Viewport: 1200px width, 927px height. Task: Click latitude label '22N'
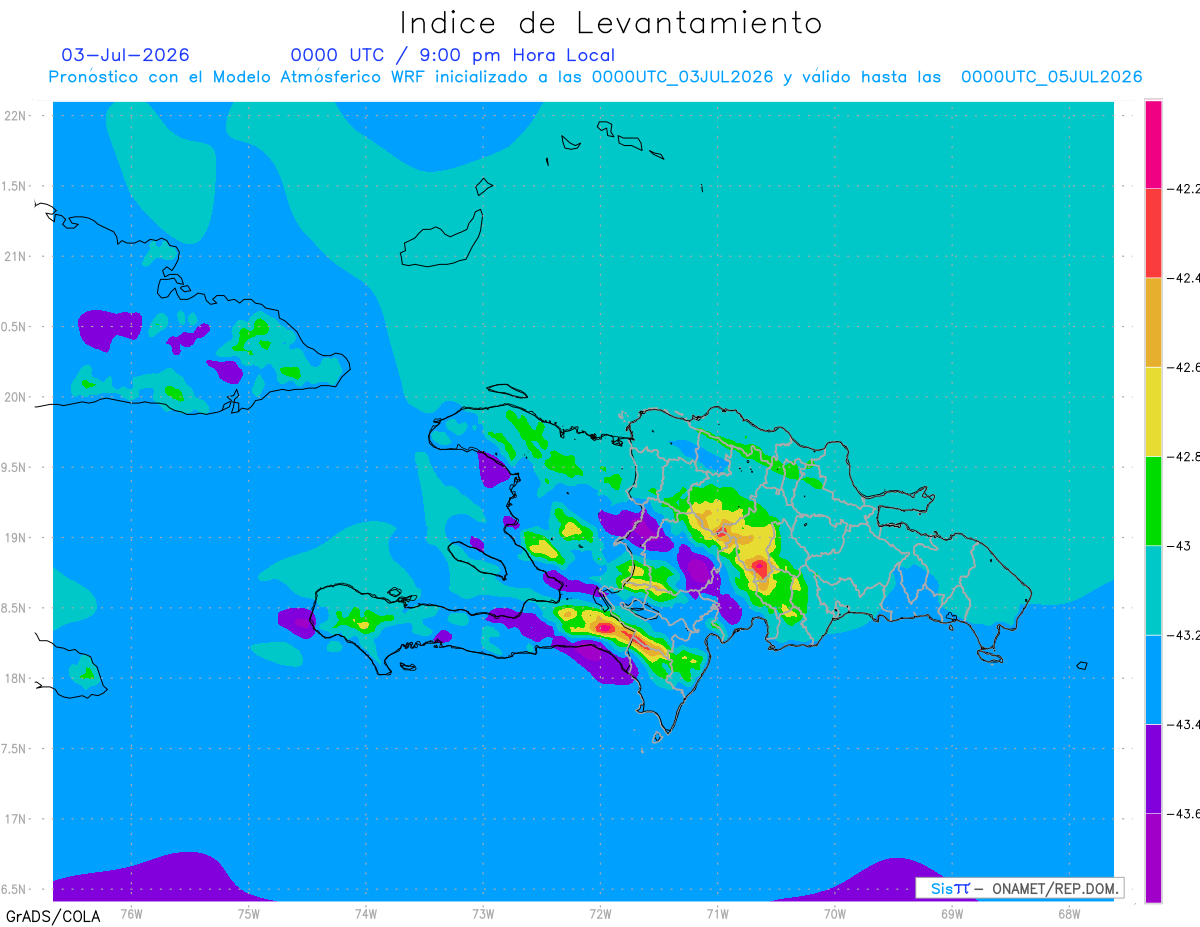(x=16, y=115)
